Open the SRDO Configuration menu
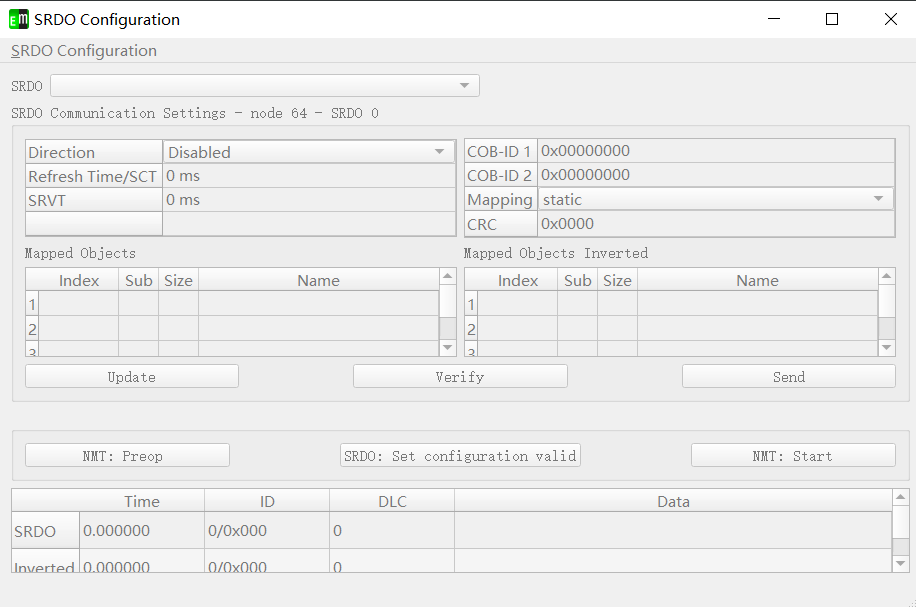The width and height of the screenshot is (916, 607). 84,51
